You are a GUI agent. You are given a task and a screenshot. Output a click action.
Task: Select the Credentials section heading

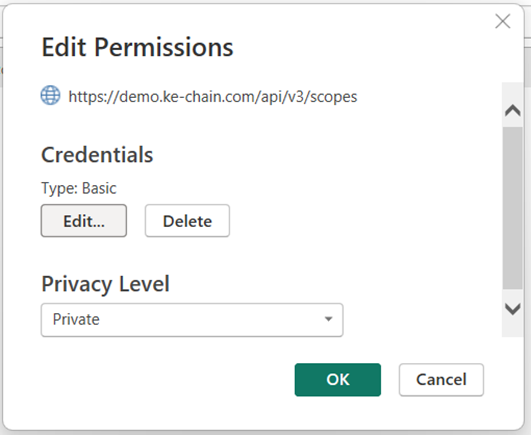97,155
